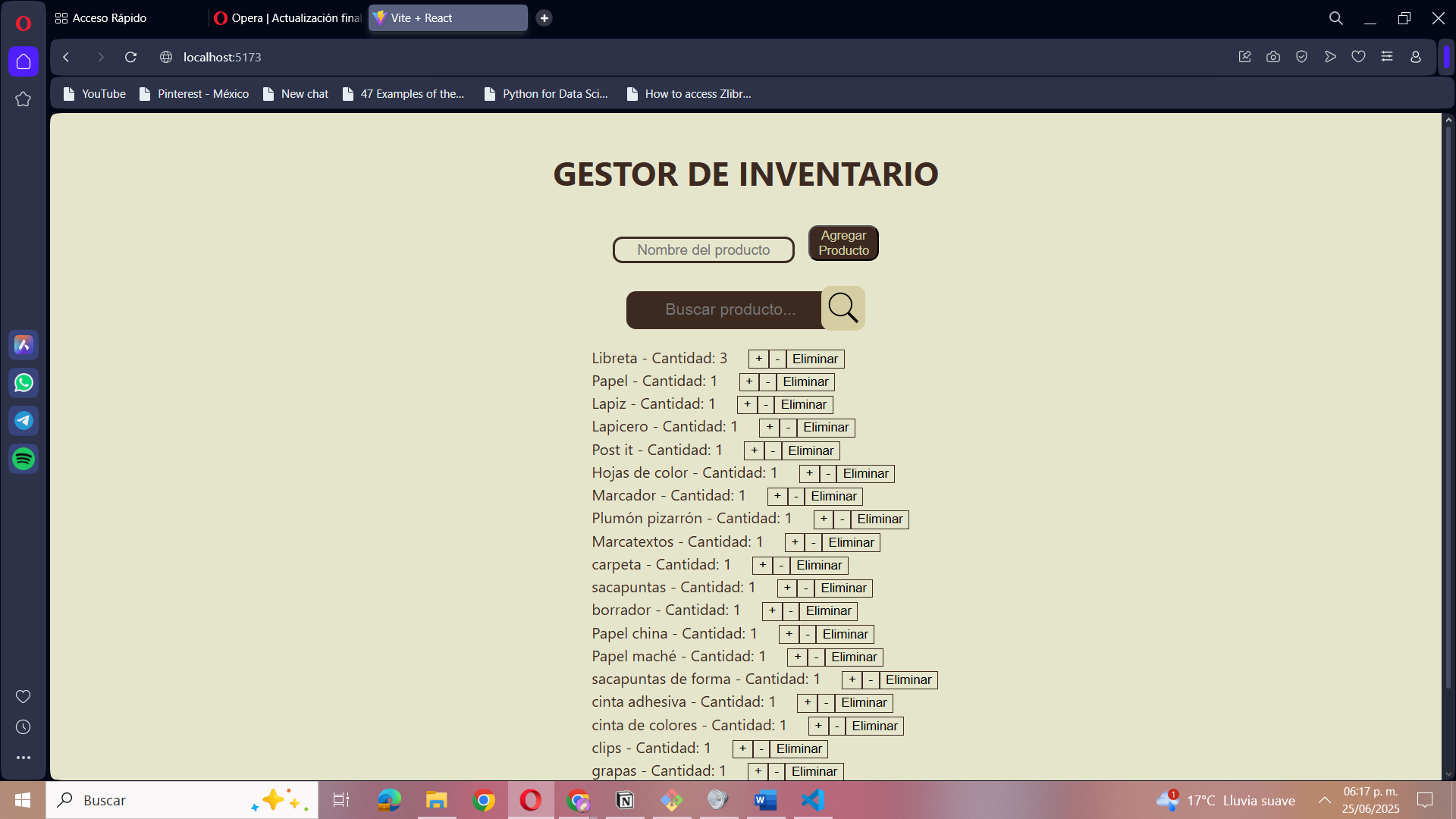Open Aria AI sidebar icon
Image resolution: width=1456 pixels, height=819 pixels.
click(x=24, y=345)
